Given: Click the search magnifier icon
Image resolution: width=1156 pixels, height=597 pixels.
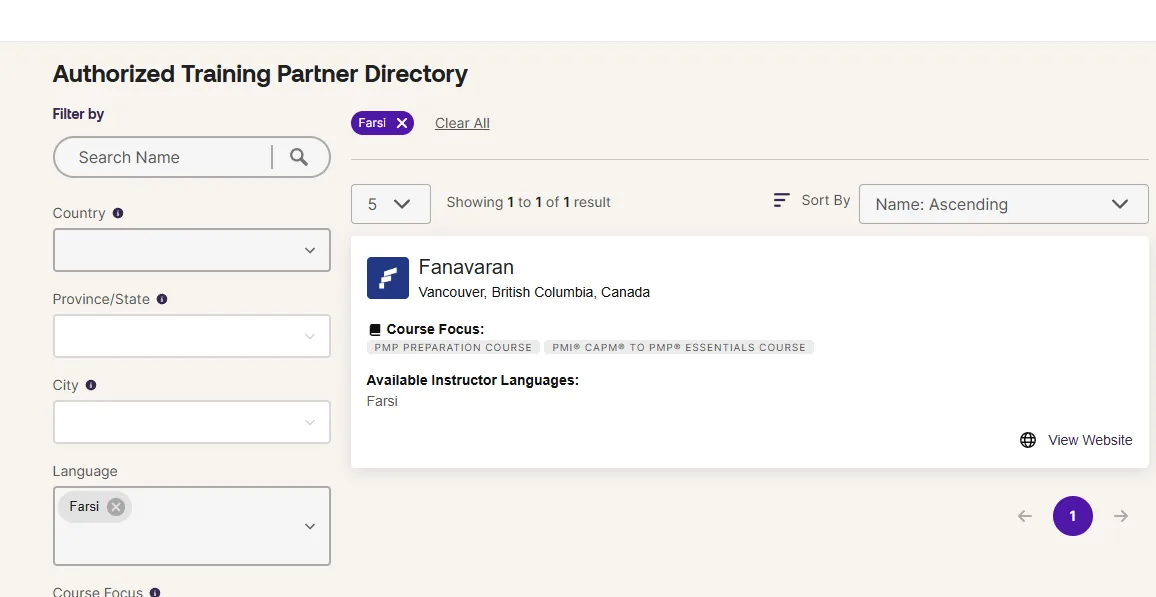Looking at the screenshot, I should (x=299, y=157).
